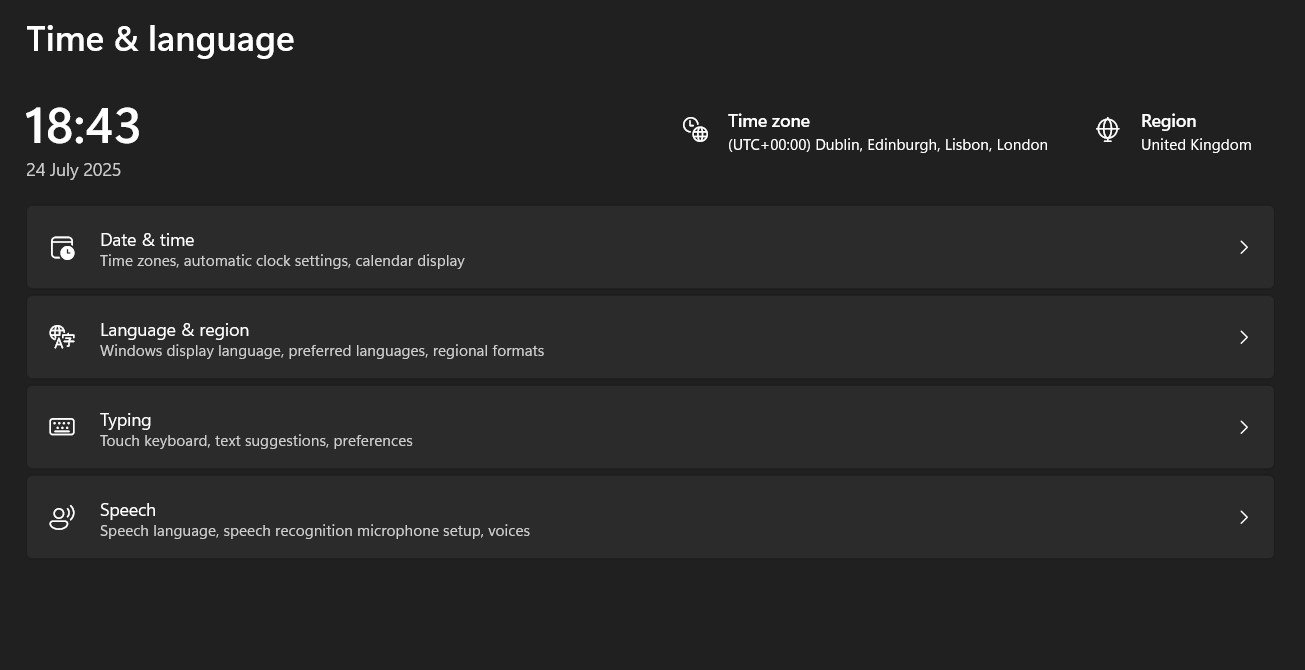Click '(UTC+00:00) Dublin, Edinburgh, Lisbon, London' text
Viewport: 1305px width, 670px height.
click(888, 145)
